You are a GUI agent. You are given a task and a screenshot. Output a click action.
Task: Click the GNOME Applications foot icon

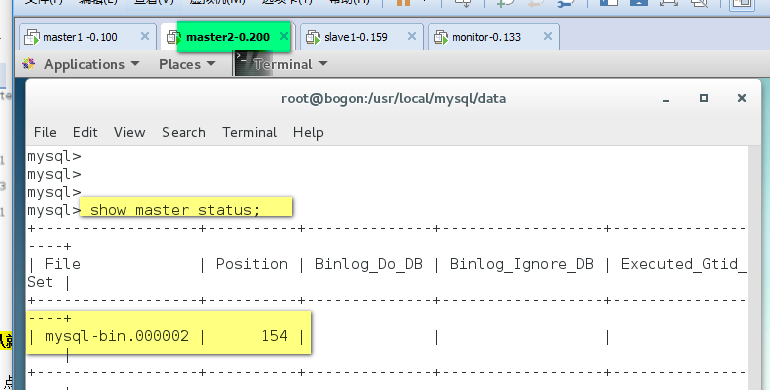29,64
